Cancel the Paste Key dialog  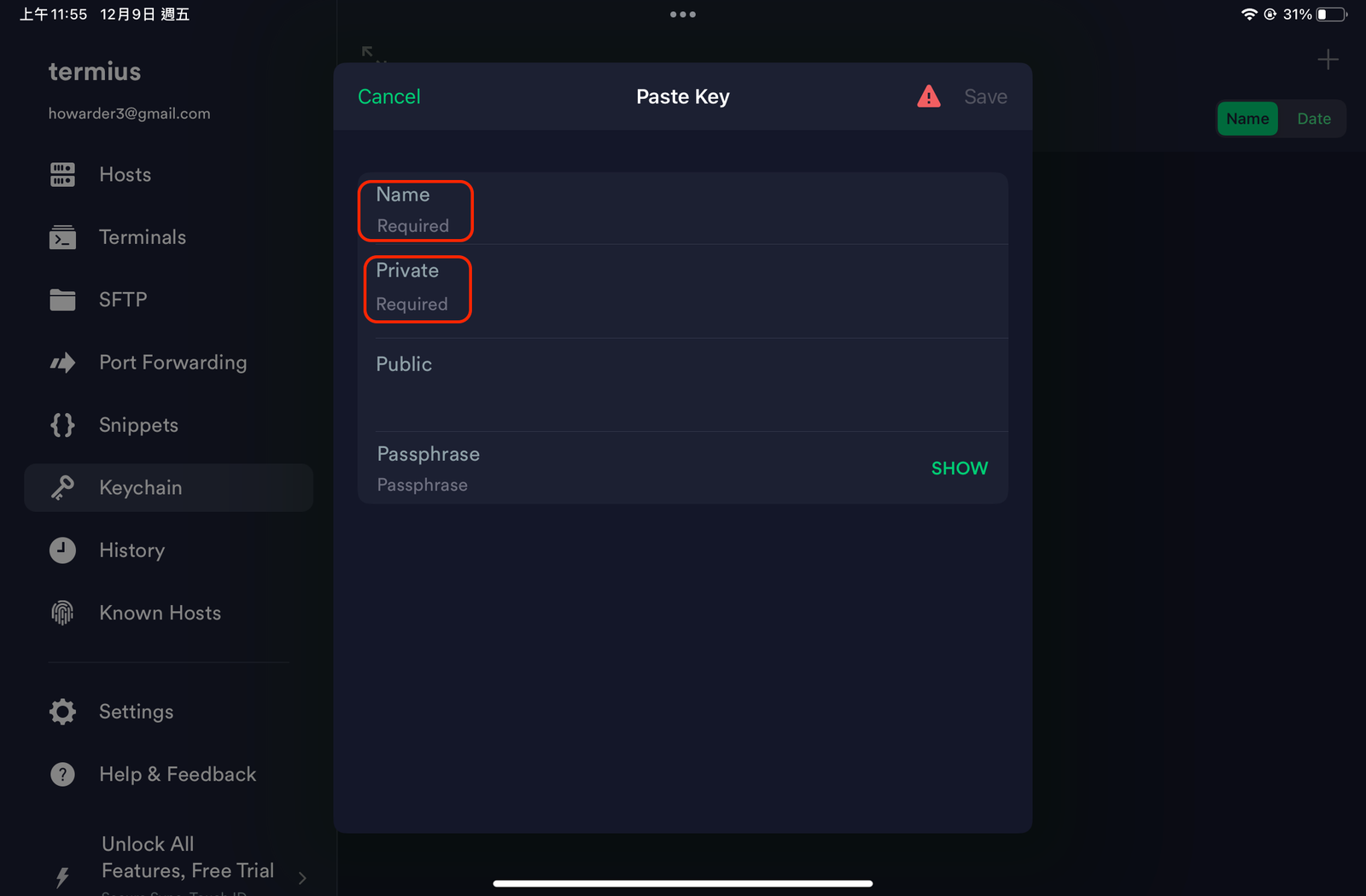click(x=389, y=96)
